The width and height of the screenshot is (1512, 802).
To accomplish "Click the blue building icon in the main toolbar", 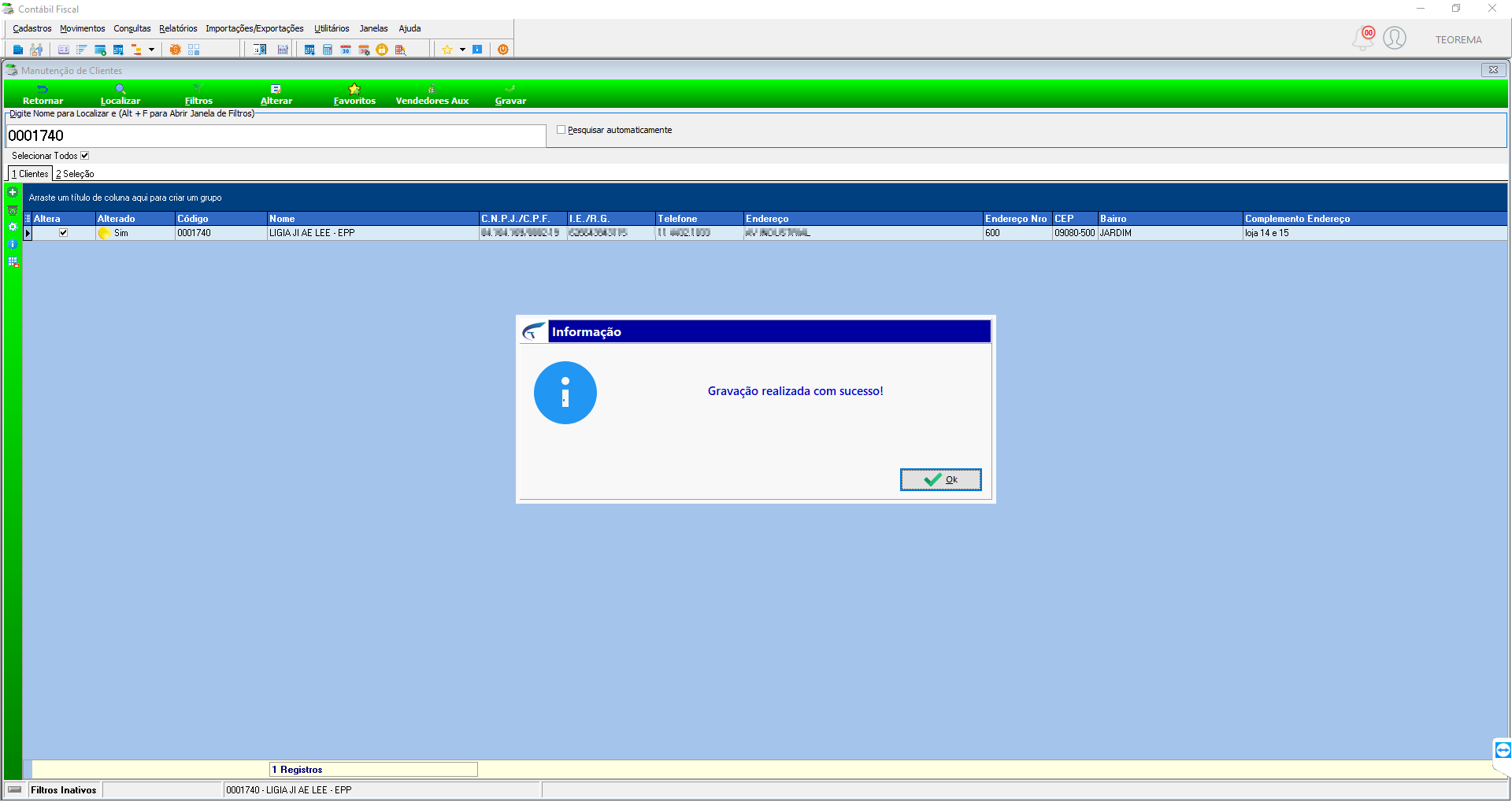I will click(18, 50).
